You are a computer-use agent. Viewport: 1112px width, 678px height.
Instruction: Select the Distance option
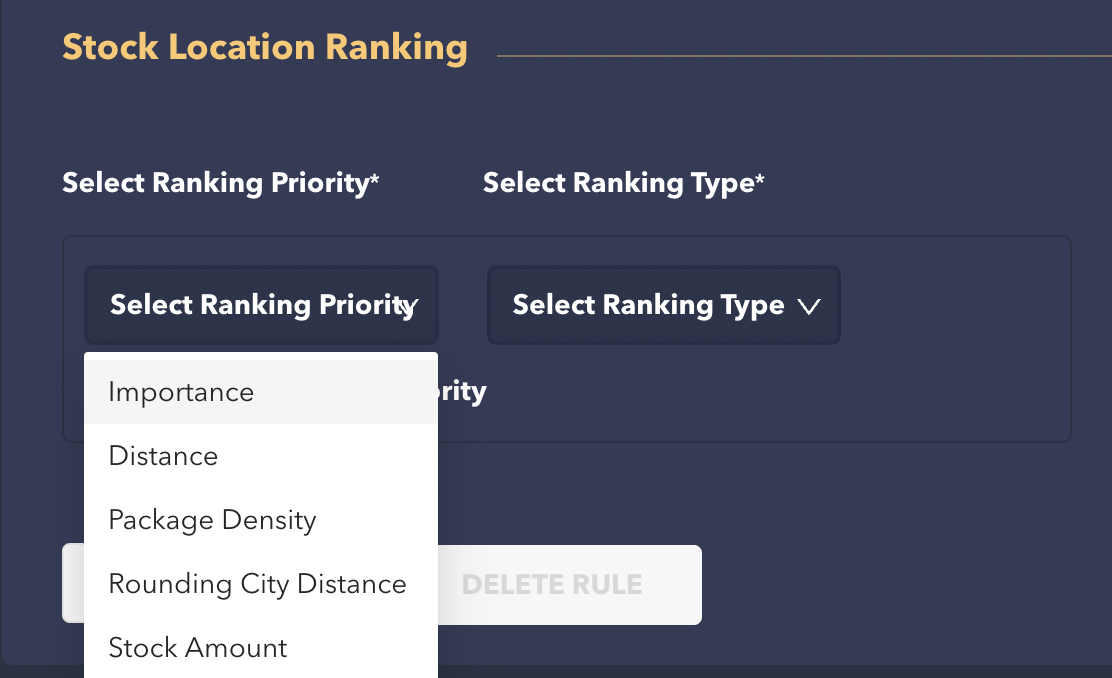164,456
